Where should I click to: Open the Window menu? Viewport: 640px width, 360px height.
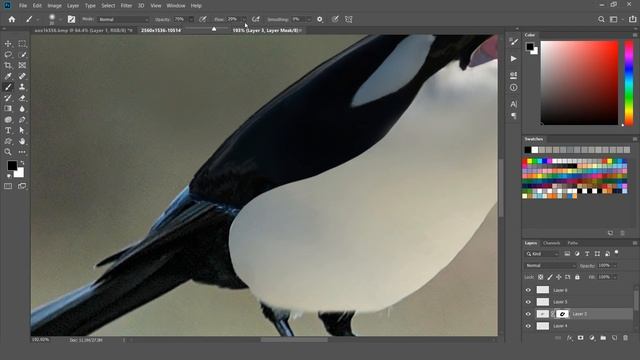[176, 6]
